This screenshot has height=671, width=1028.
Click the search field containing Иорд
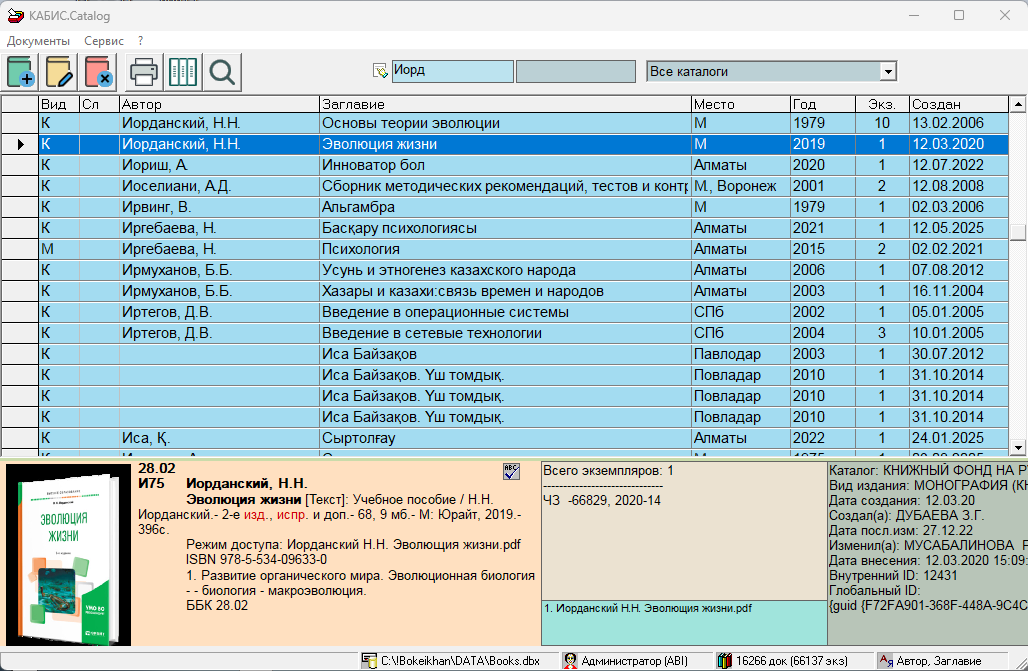tap(451, 72)
